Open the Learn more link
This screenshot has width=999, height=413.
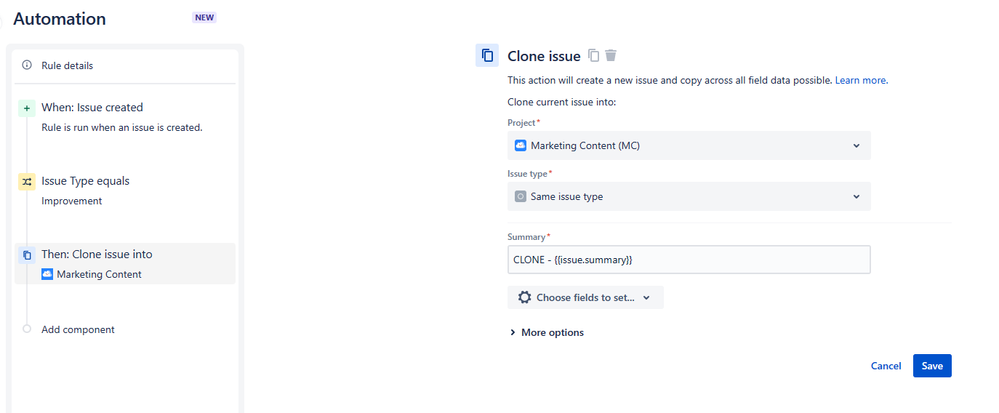[x=860, y=80]
